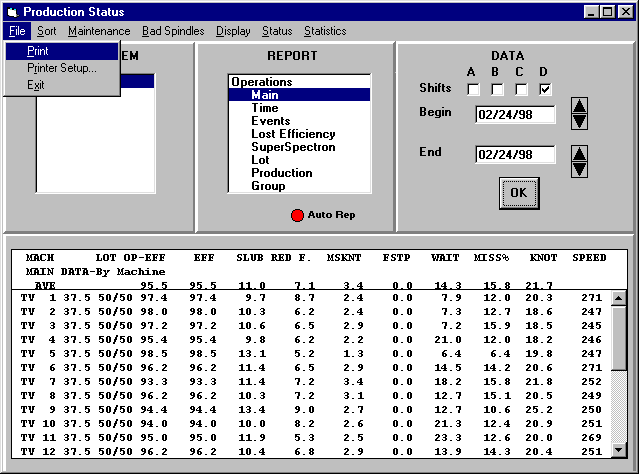
Task: Open the File menu
Action: pos(17,31)
